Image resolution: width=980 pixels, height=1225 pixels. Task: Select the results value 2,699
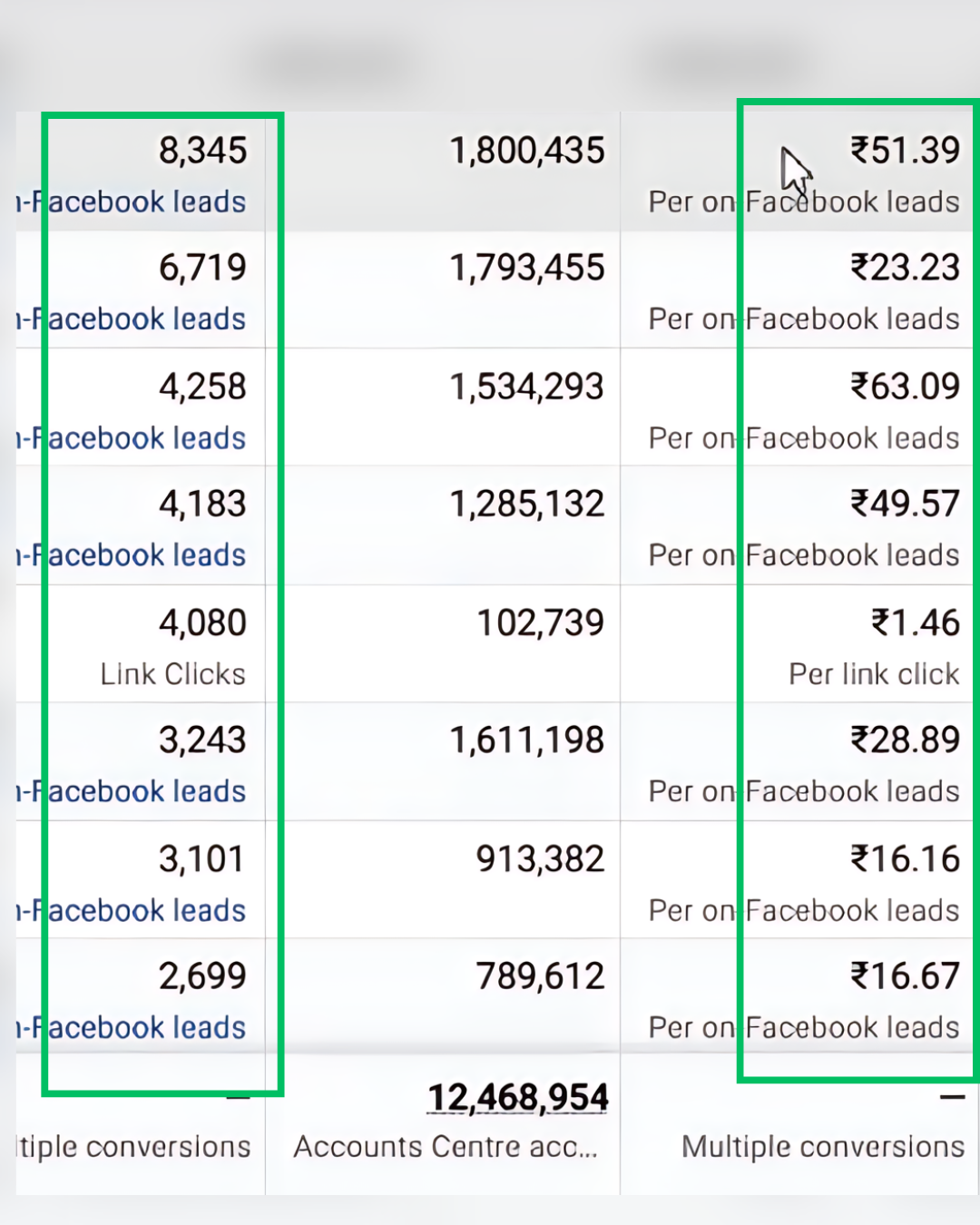pos(202,976)
